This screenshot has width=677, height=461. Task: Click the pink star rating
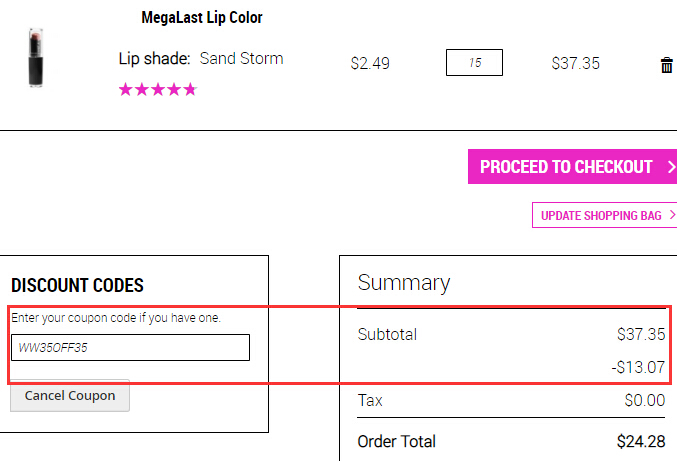pos(158,89)
